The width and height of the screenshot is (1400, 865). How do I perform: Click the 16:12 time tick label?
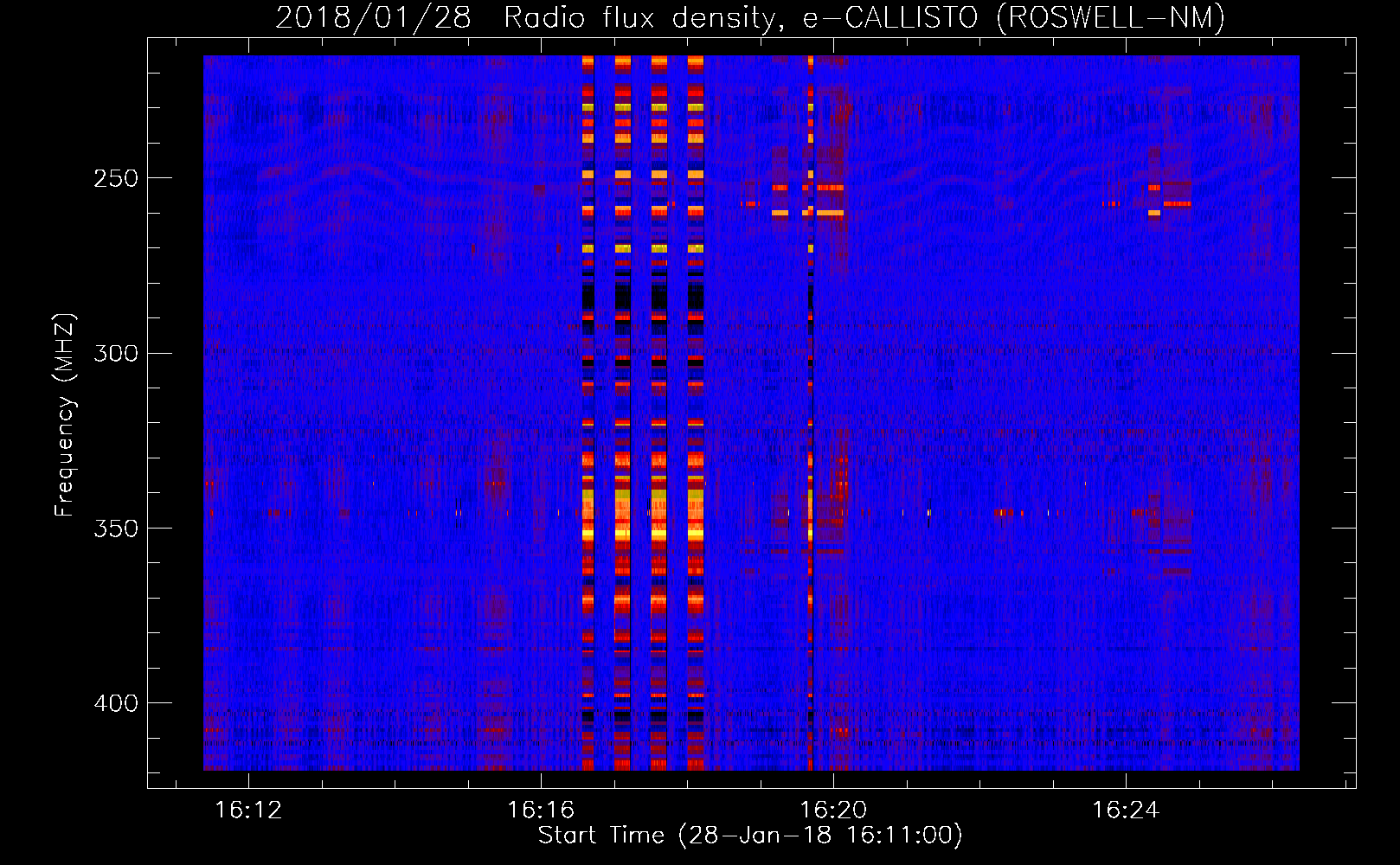[x=248, y=810]
